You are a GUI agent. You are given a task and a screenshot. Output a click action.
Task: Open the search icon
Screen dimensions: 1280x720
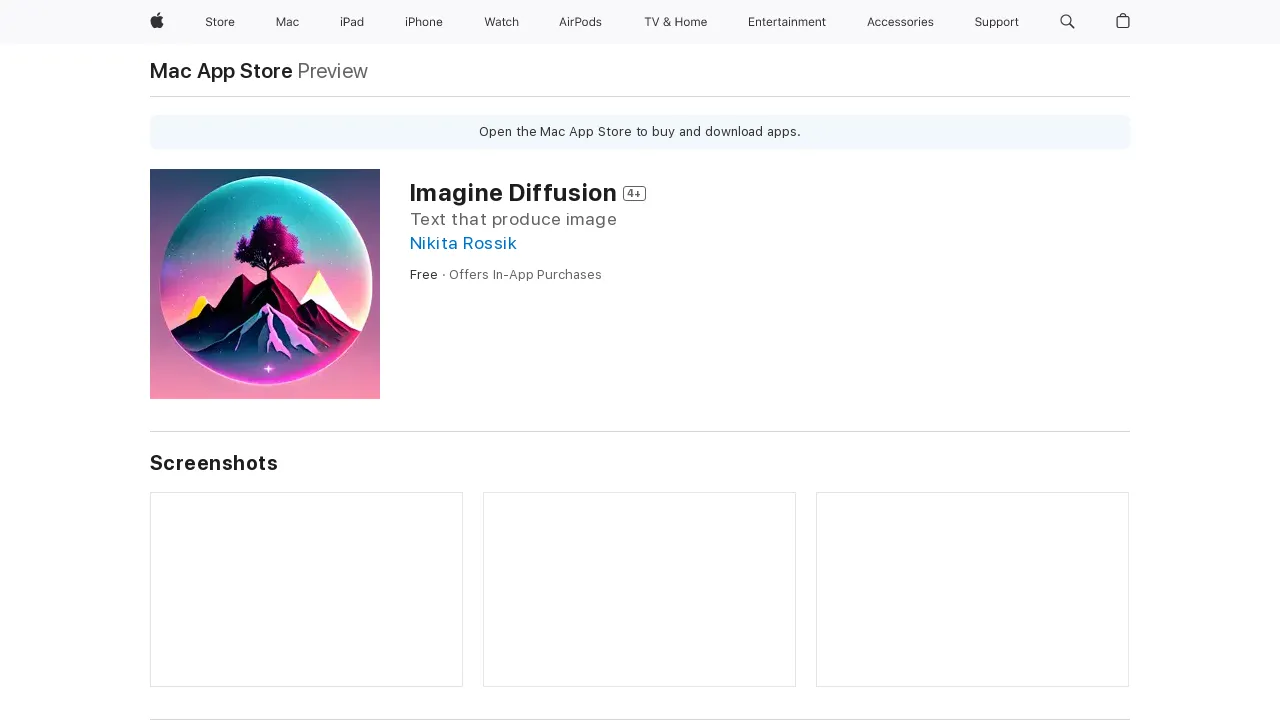coord(1067,22)
